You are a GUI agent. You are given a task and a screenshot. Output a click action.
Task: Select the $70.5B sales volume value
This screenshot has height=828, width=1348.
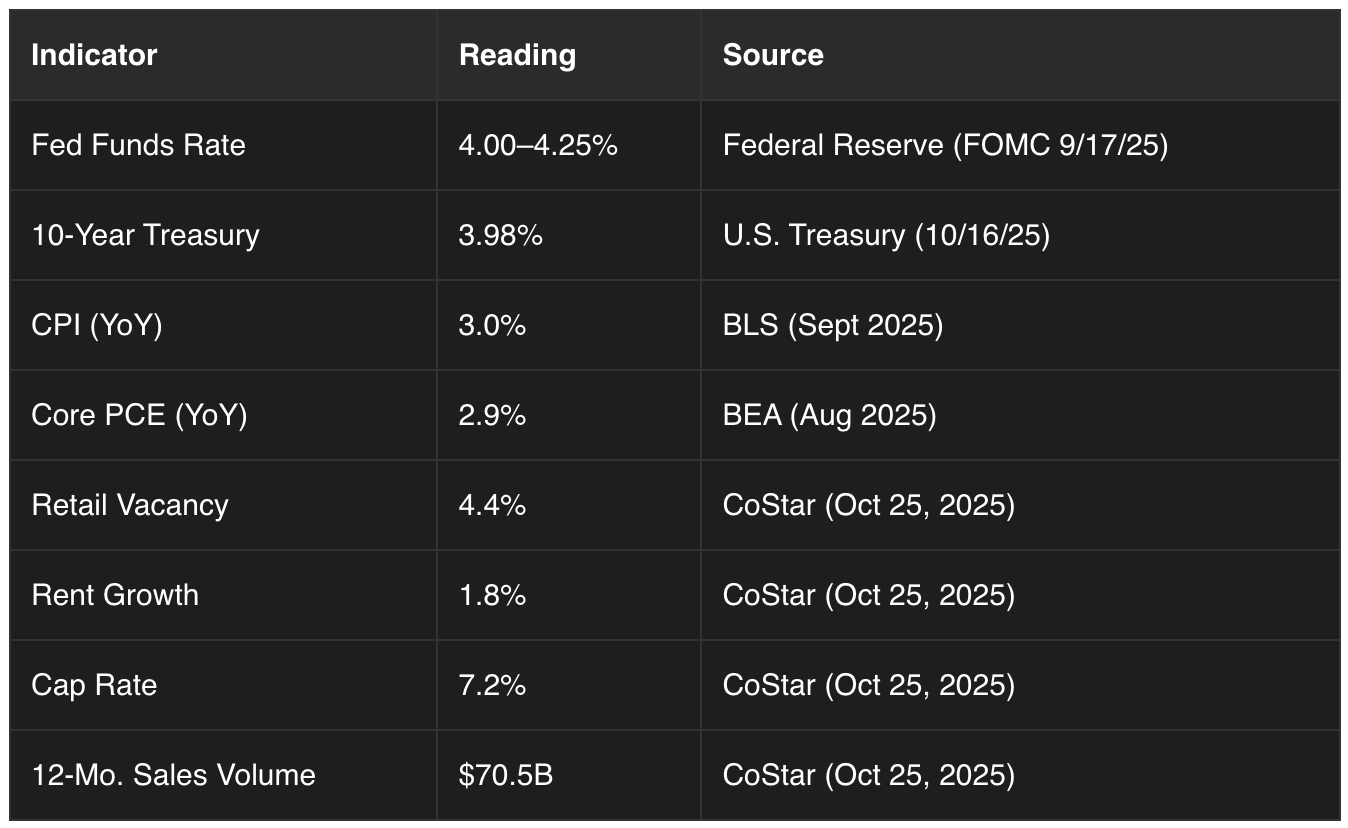pyautogui.click(x=505, y=775)
